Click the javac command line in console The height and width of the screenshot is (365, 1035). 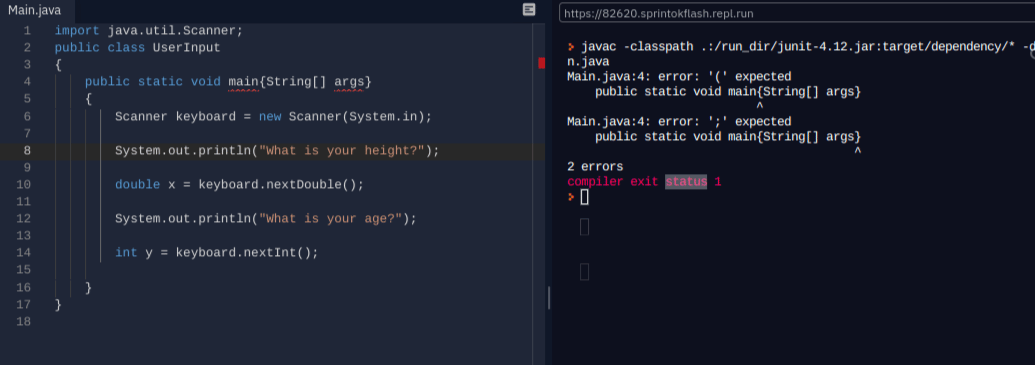(801, 47)
